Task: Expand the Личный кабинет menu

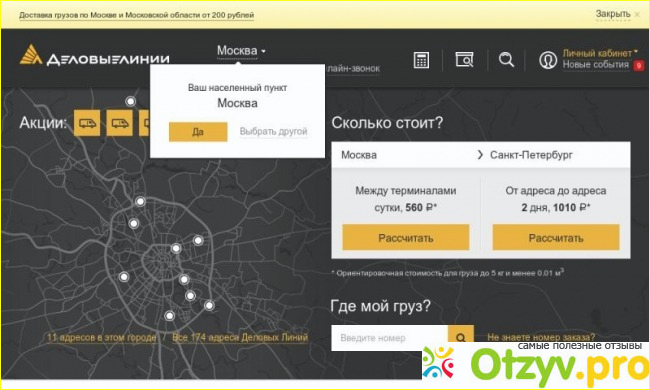Action: tap(600, 53)
